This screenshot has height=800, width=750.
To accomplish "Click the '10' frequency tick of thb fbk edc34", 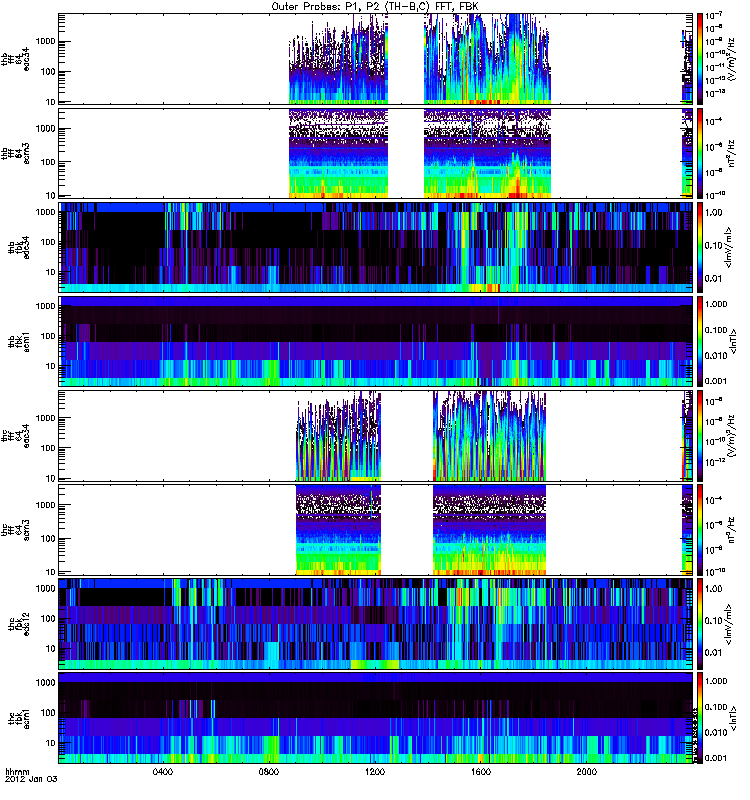I will (50, 272).
